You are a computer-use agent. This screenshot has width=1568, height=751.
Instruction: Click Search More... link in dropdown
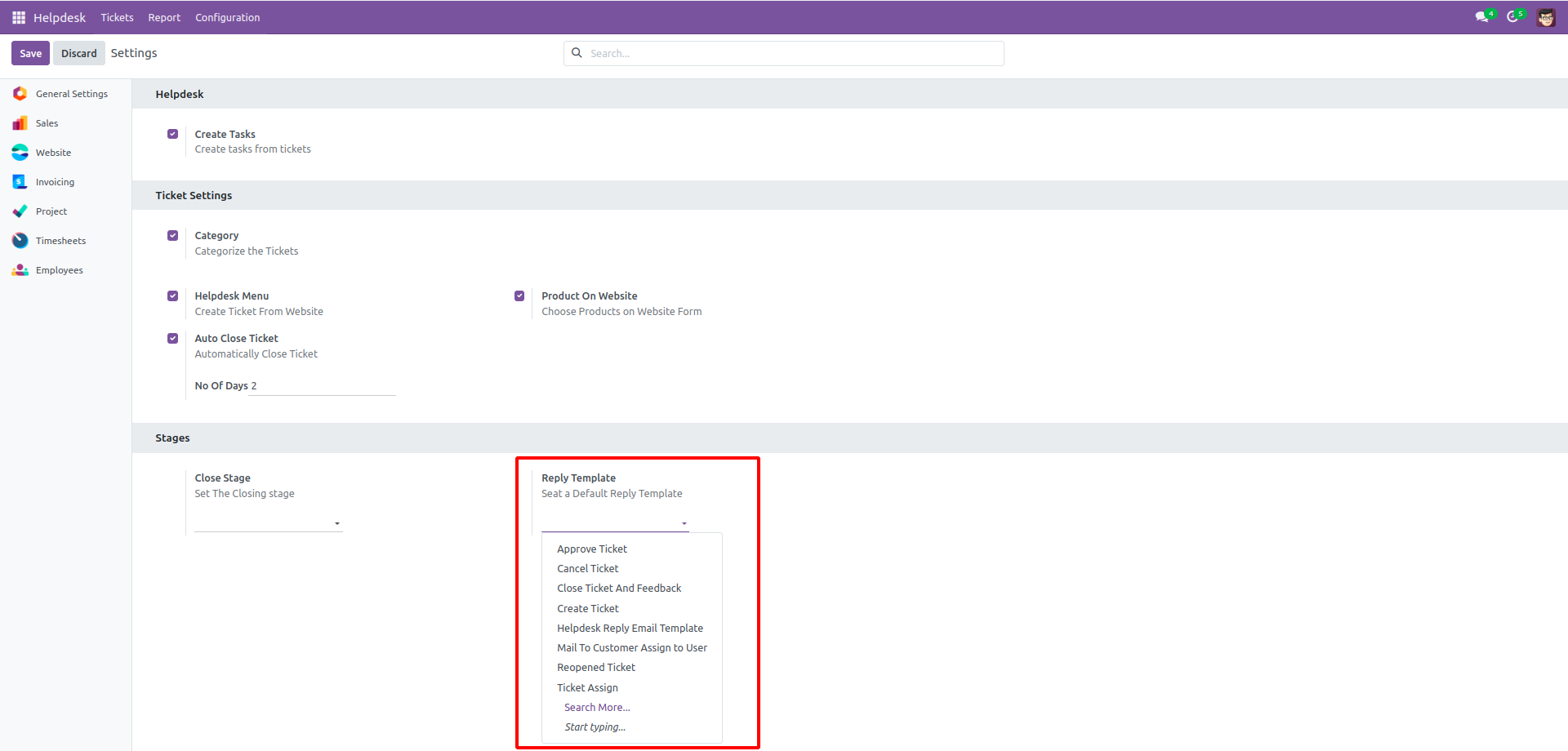click(597, 708)
